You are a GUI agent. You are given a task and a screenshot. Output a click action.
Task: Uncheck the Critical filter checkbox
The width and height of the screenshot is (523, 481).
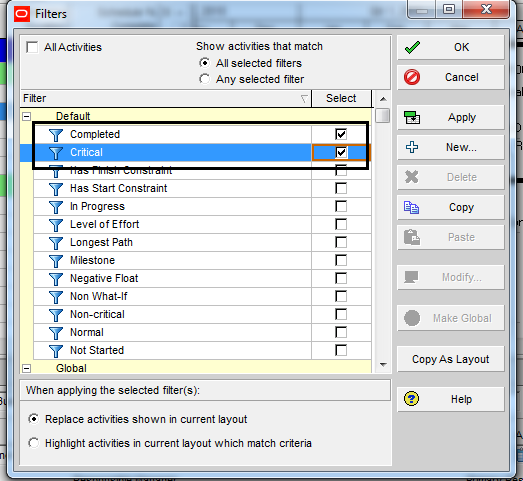(x=341, y=152)
